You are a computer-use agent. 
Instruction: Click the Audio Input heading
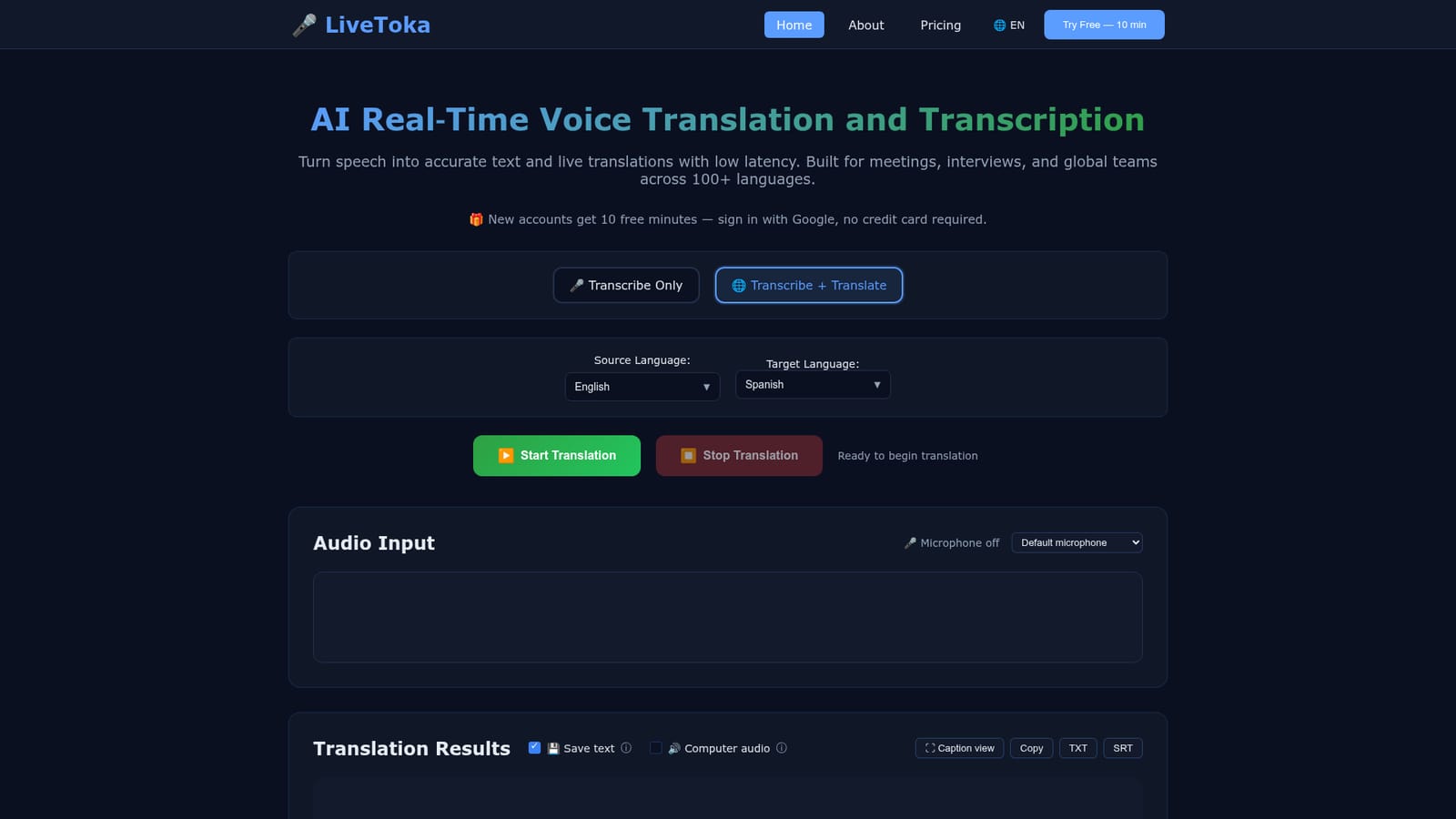click(374, 543)
